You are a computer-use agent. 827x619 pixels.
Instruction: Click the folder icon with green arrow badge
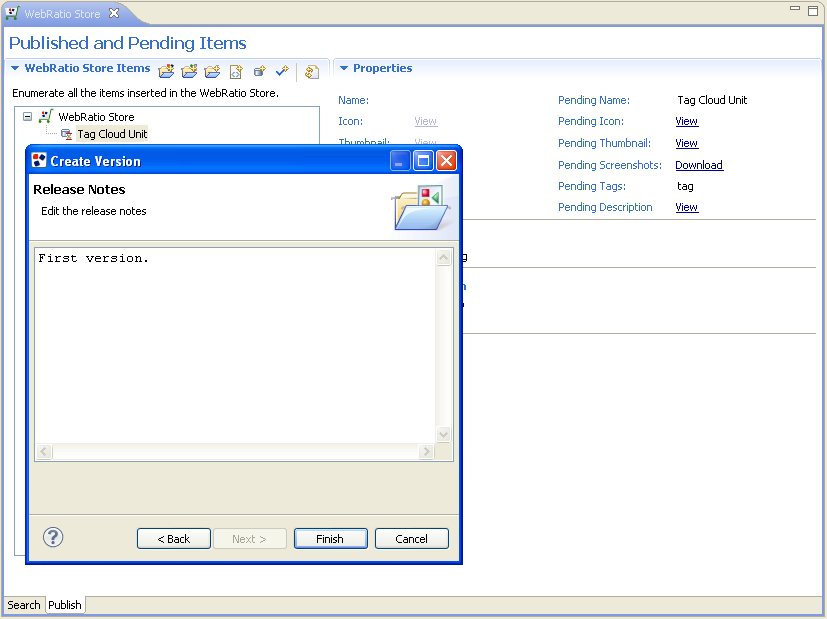[189, 71]
